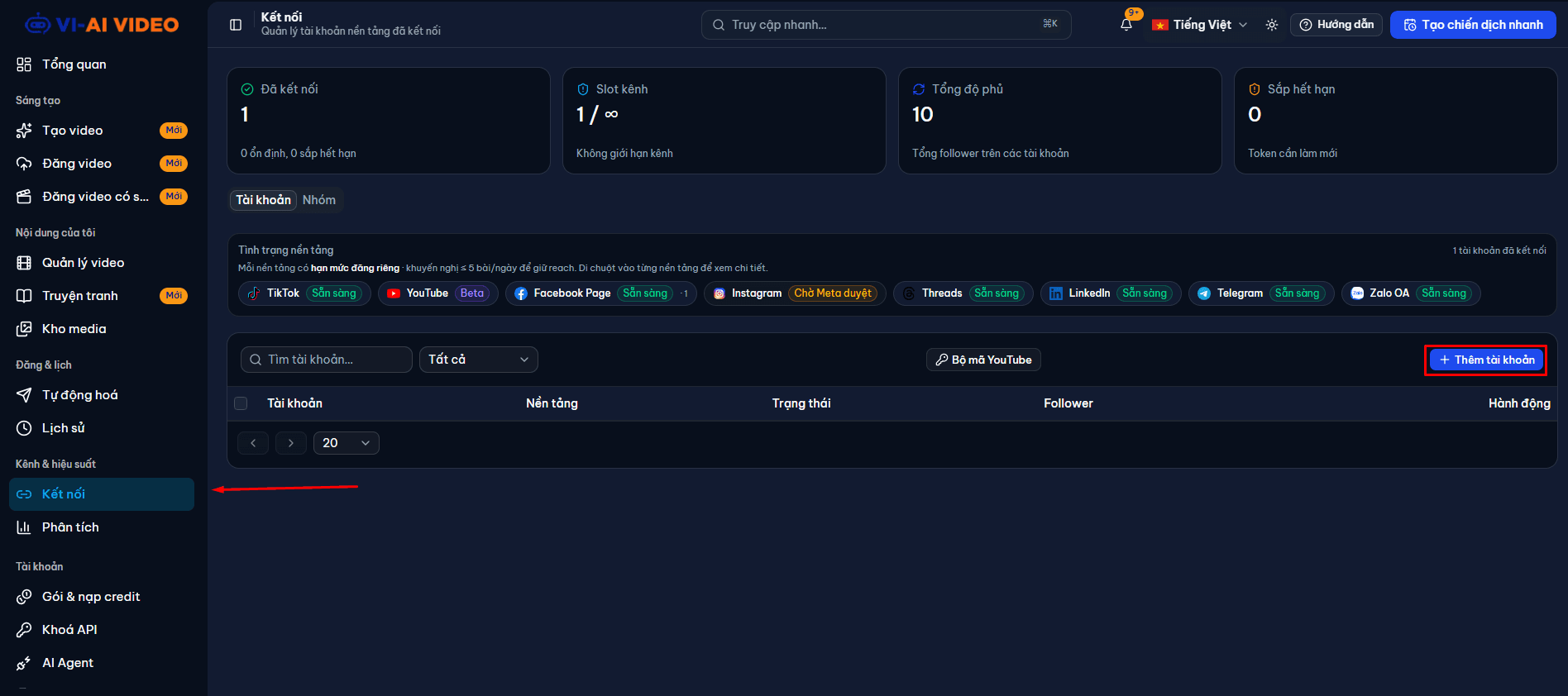The width and height of the screenshot is (1568, 696).
Task: Go to next page arrow
Action: coord(291,443)
